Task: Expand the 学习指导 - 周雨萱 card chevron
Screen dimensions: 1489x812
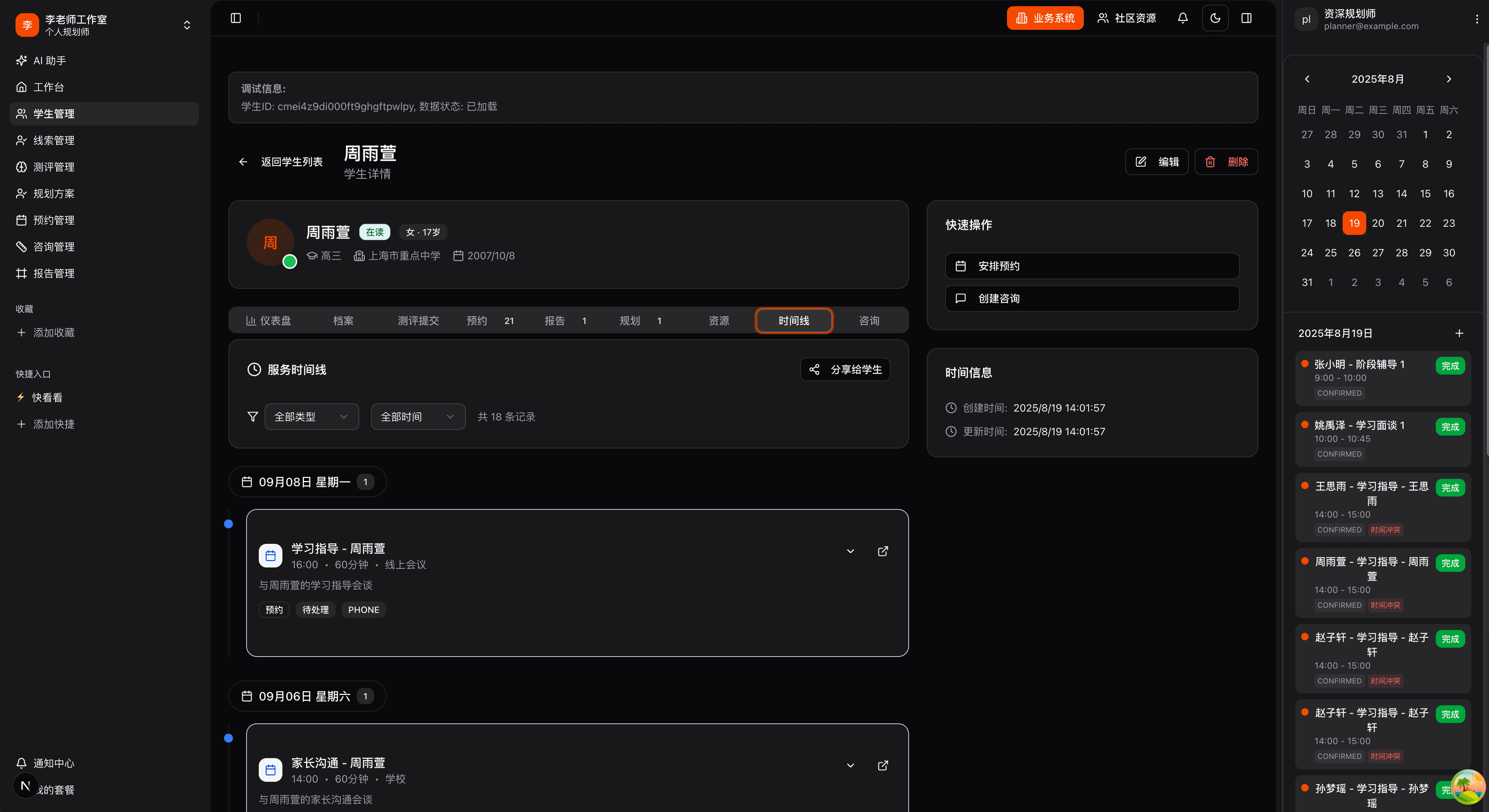Action: click(850, 552)
